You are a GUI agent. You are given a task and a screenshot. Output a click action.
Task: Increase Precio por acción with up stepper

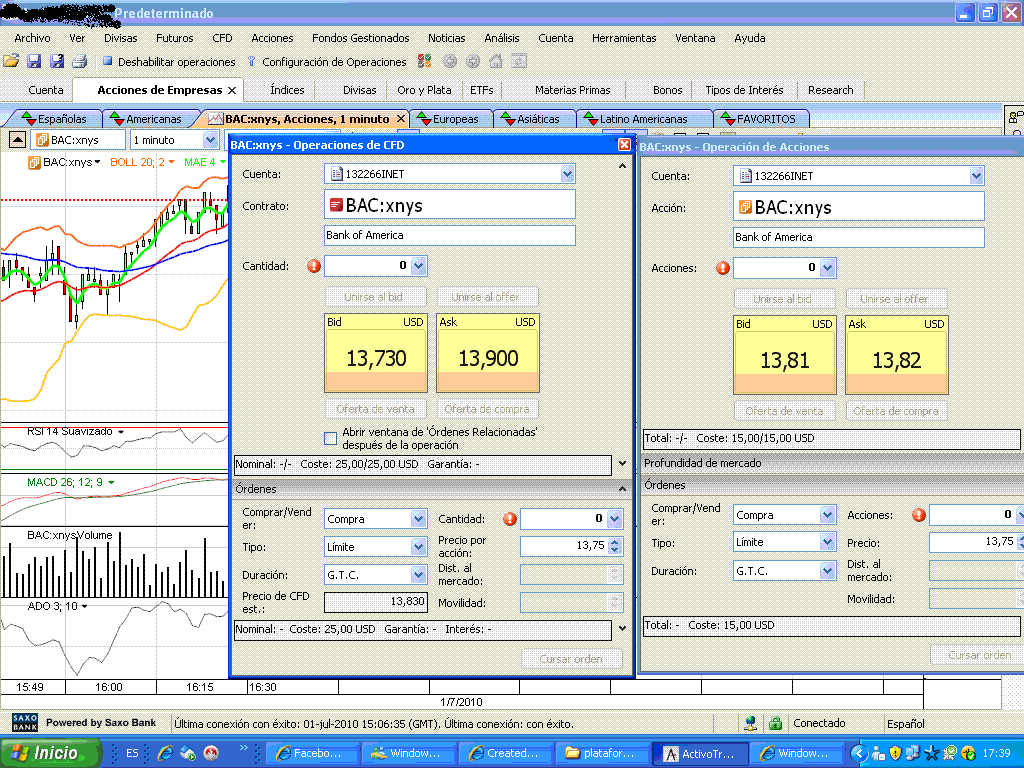point(615,542)
